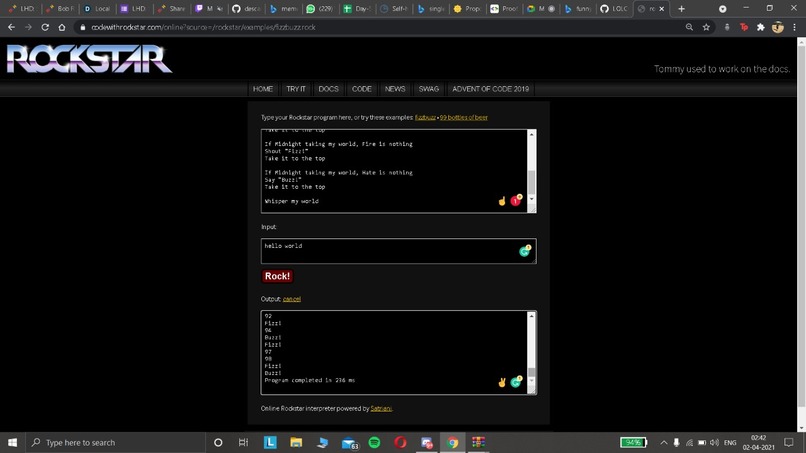Go to browser home page icon

point(62,27)
